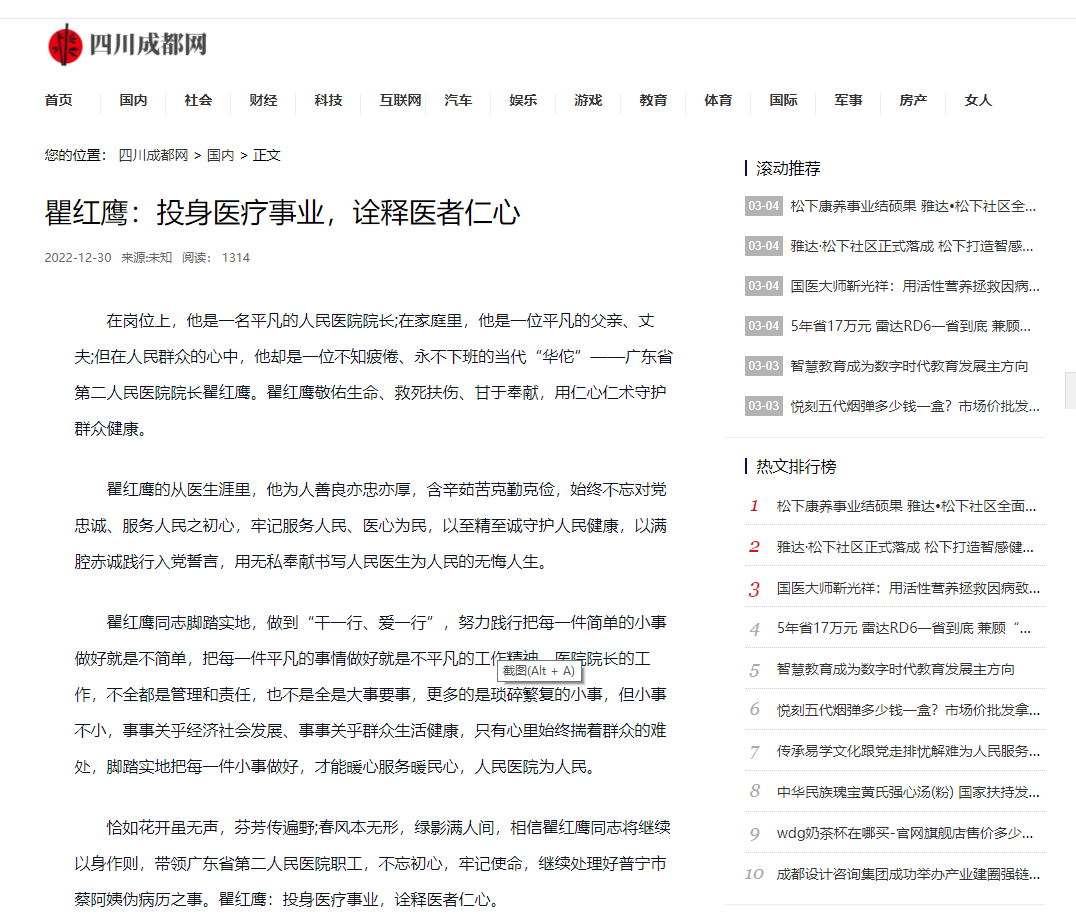Open the 科技 section
The height and width of the screenshot is (921, 1076).
328,100
